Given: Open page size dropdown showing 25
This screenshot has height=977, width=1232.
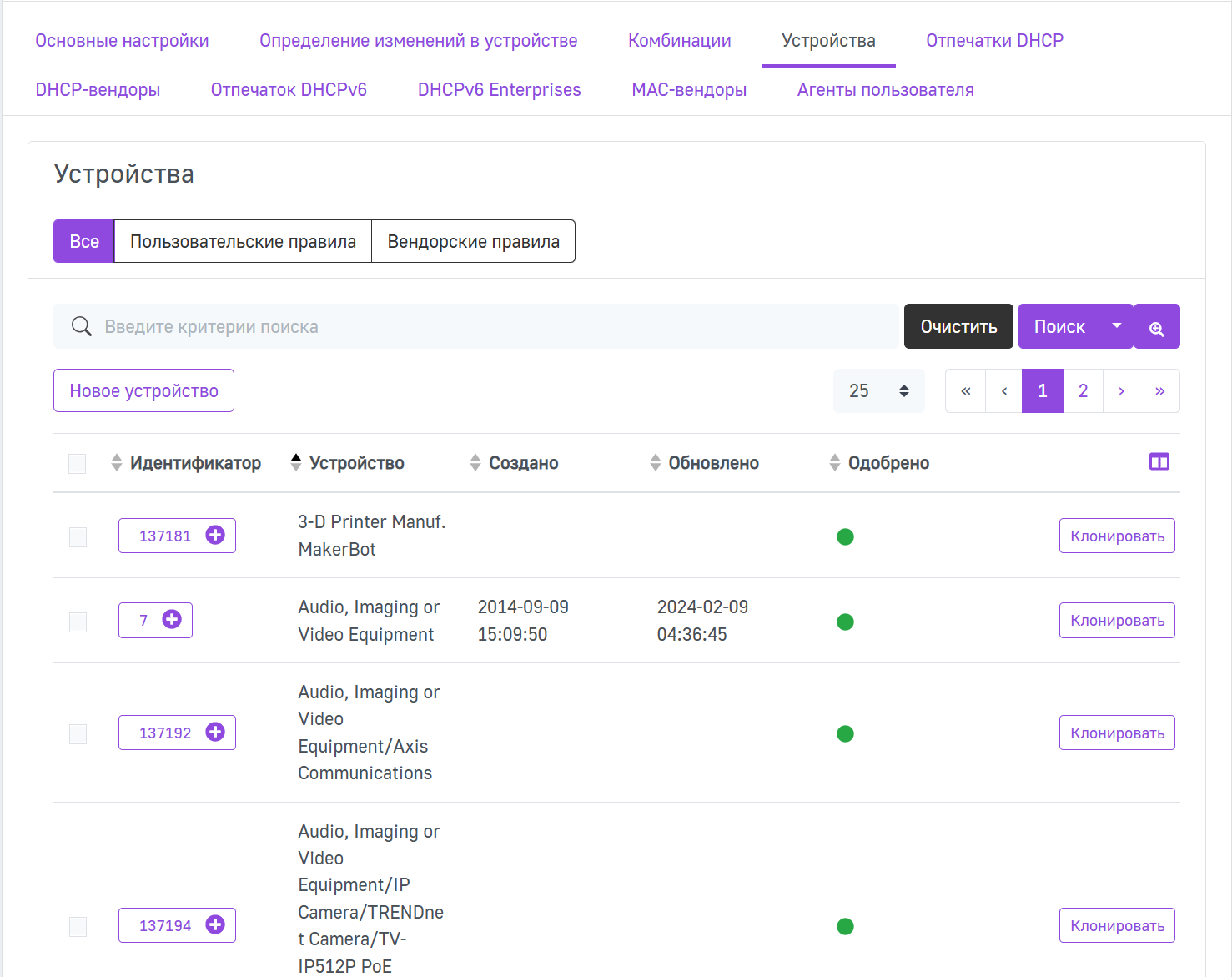Looking at the screenshot, I should click(879, 390).
